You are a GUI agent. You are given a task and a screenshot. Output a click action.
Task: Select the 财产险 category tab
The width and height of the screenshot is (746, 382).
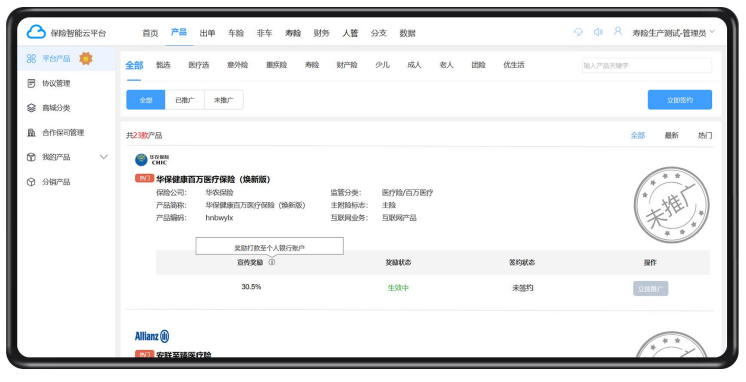click(347, 65)
